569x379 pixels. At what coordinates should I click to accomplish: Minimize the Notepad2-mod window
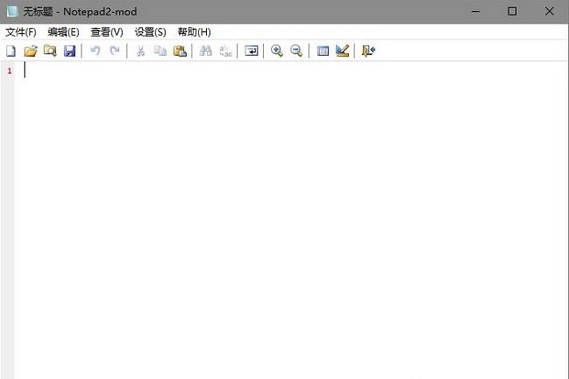[475, 11]
